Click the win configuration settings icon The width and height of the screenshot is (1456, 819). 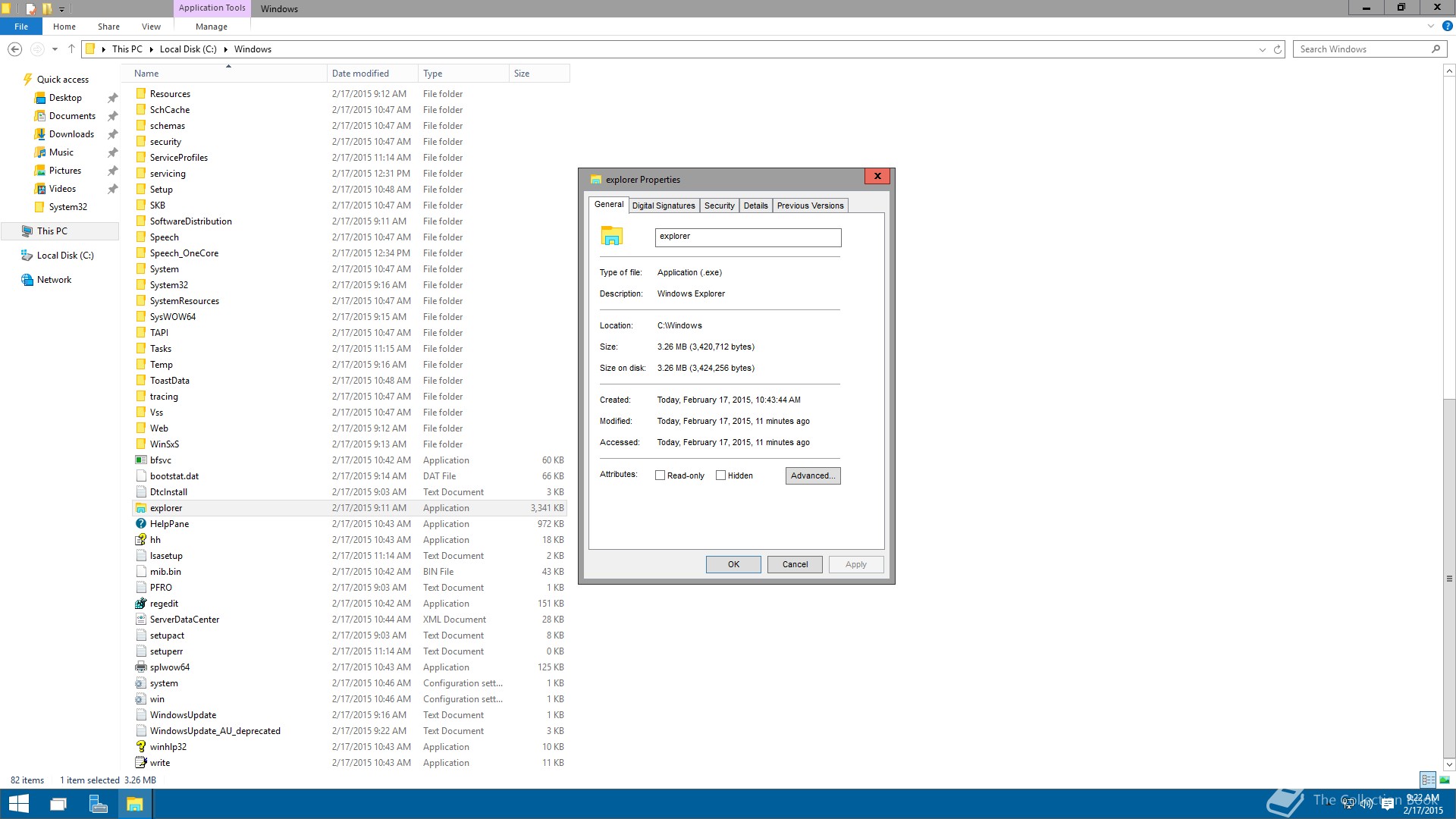(x=141, y=699)
